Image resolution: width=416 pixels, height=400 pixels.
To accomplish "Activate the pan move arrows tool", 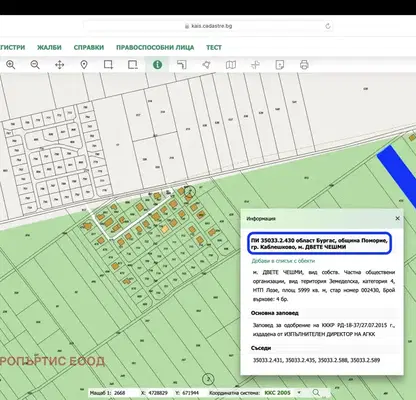I will [x=59, y=65].
